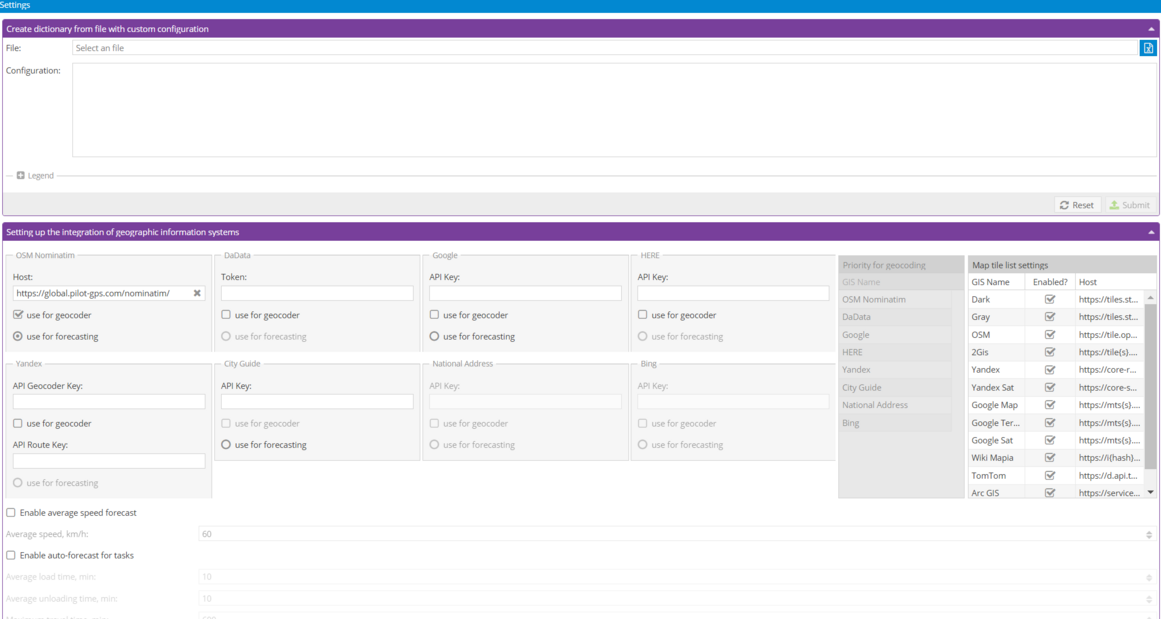The image size is (1161, 619).
Task: Click the DaData Token input field
Action: (317, 293)
